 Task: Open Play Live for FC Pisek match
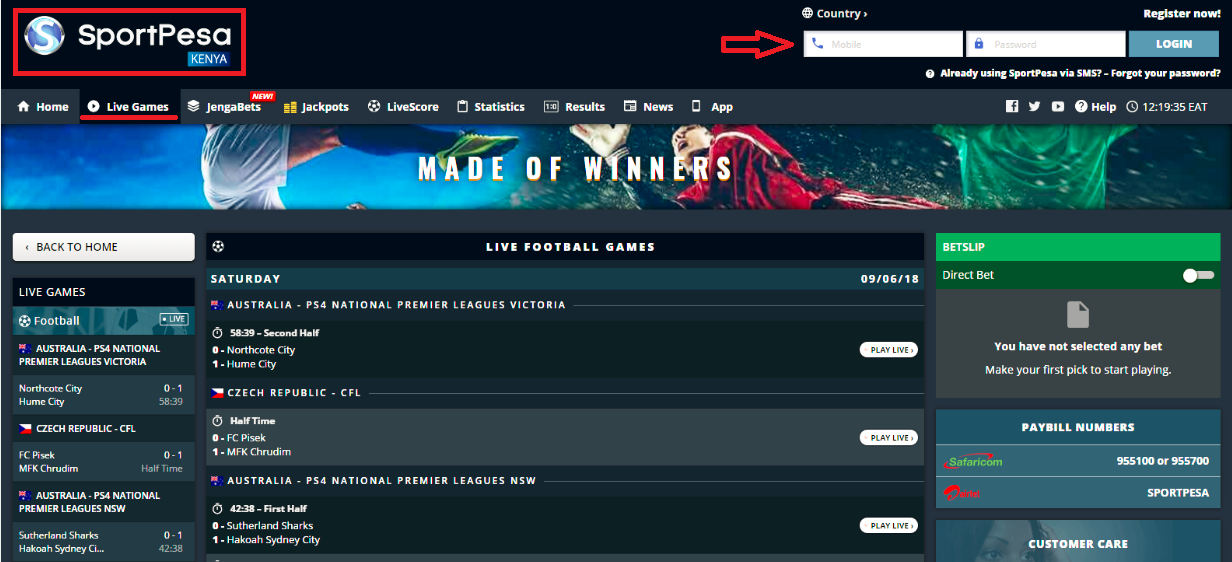pyautogui.click(x=889, y=438)
